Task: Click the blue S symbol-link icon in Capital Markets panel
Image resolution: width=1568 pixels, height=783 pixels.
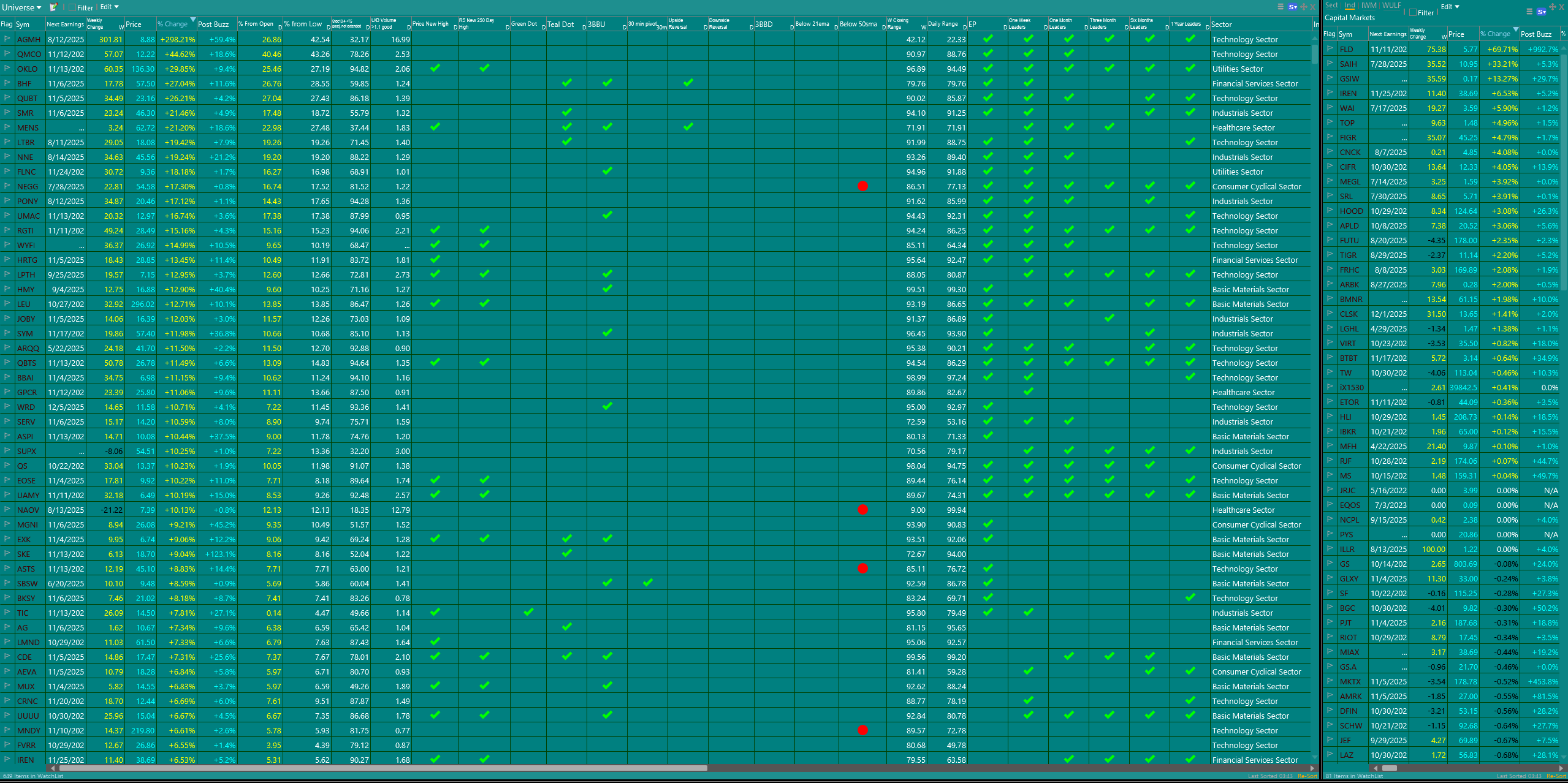Action: pos(1541,12)
